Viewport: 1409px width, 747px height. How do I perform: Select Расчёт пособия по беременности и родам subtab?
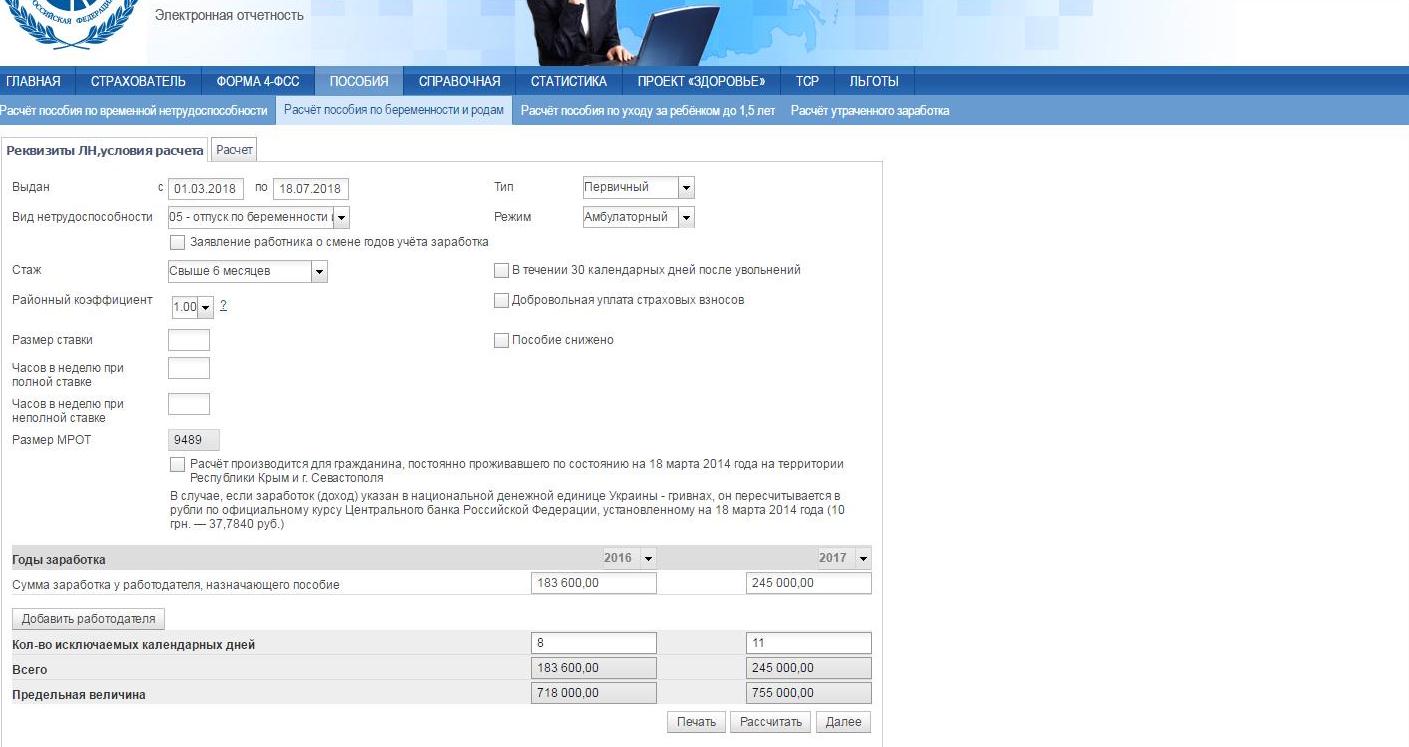394,111
